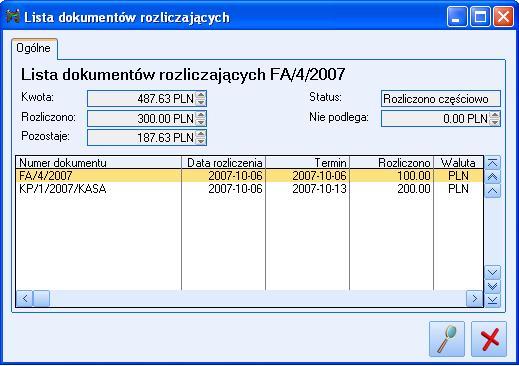
Task: Maximize the Lista dokumentów window
Action: 480,16
